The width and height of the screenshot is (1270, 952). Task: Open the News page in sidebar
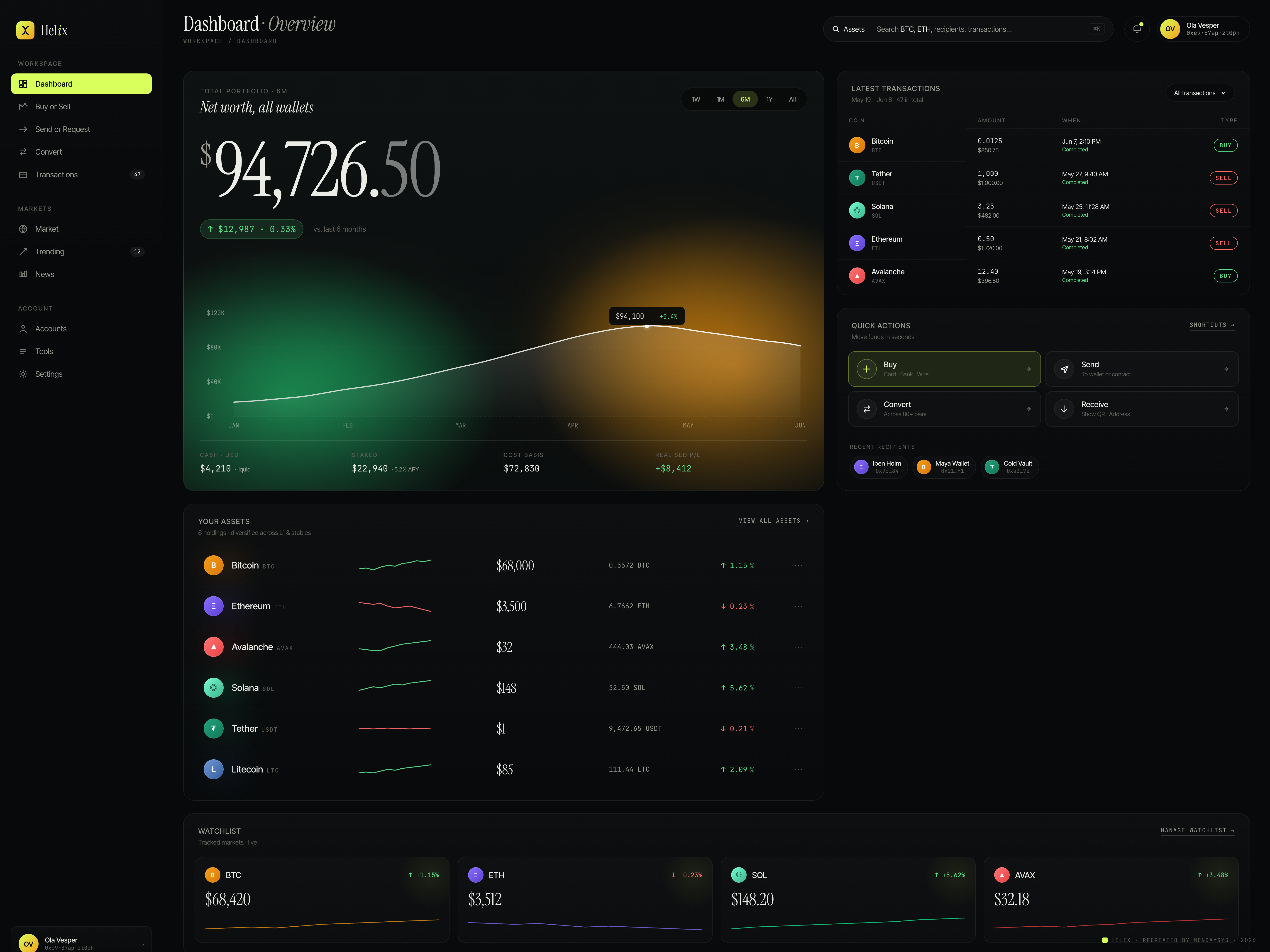pos(81,274)
